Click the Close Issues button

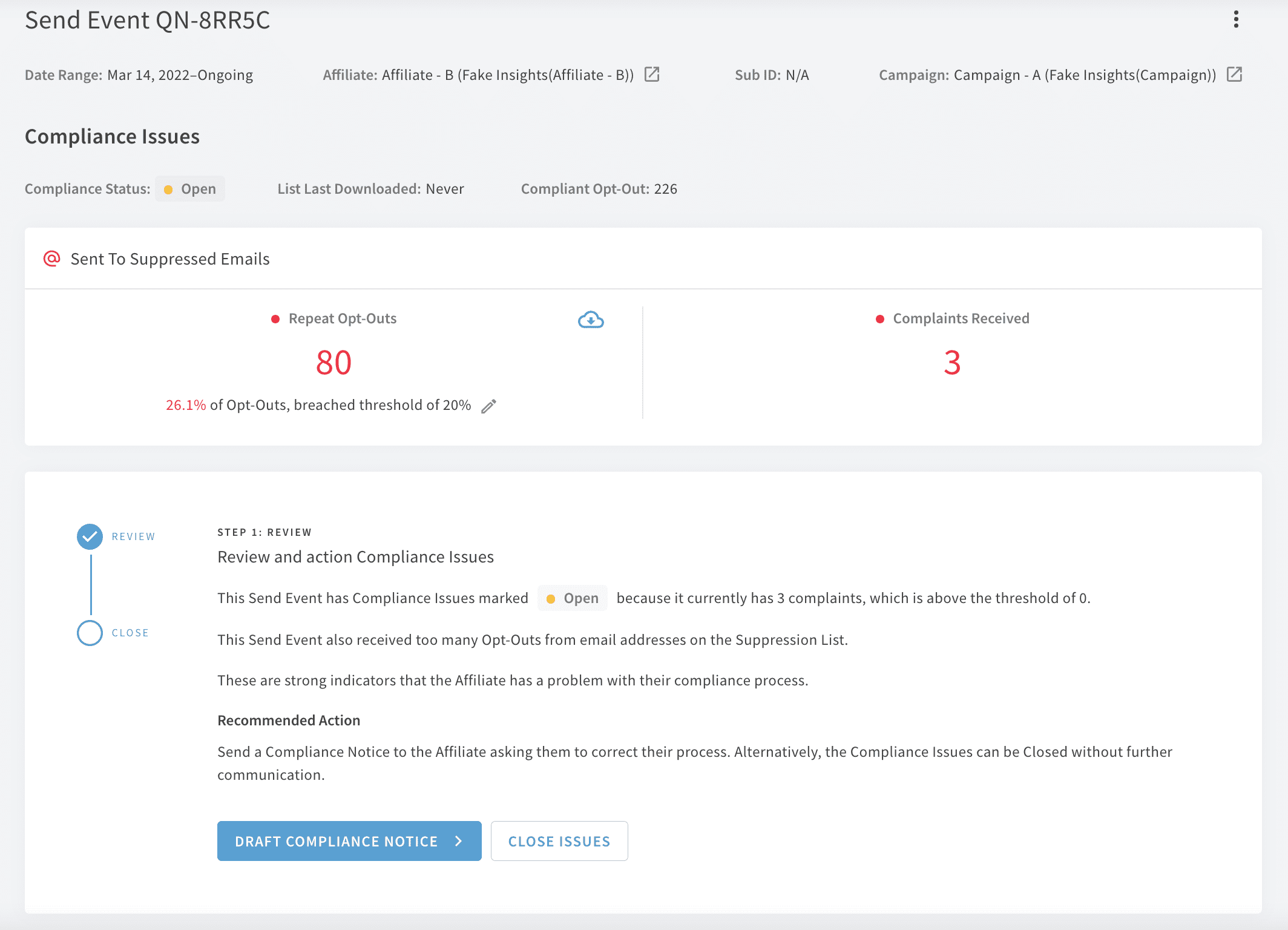pos(559,841)
